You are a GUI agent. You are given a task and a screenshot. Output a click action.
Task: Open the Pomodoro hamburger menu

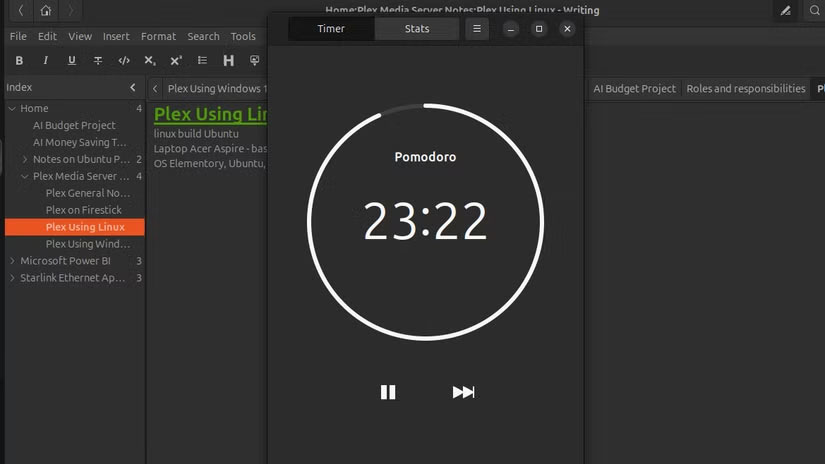[x=477, y=29]
